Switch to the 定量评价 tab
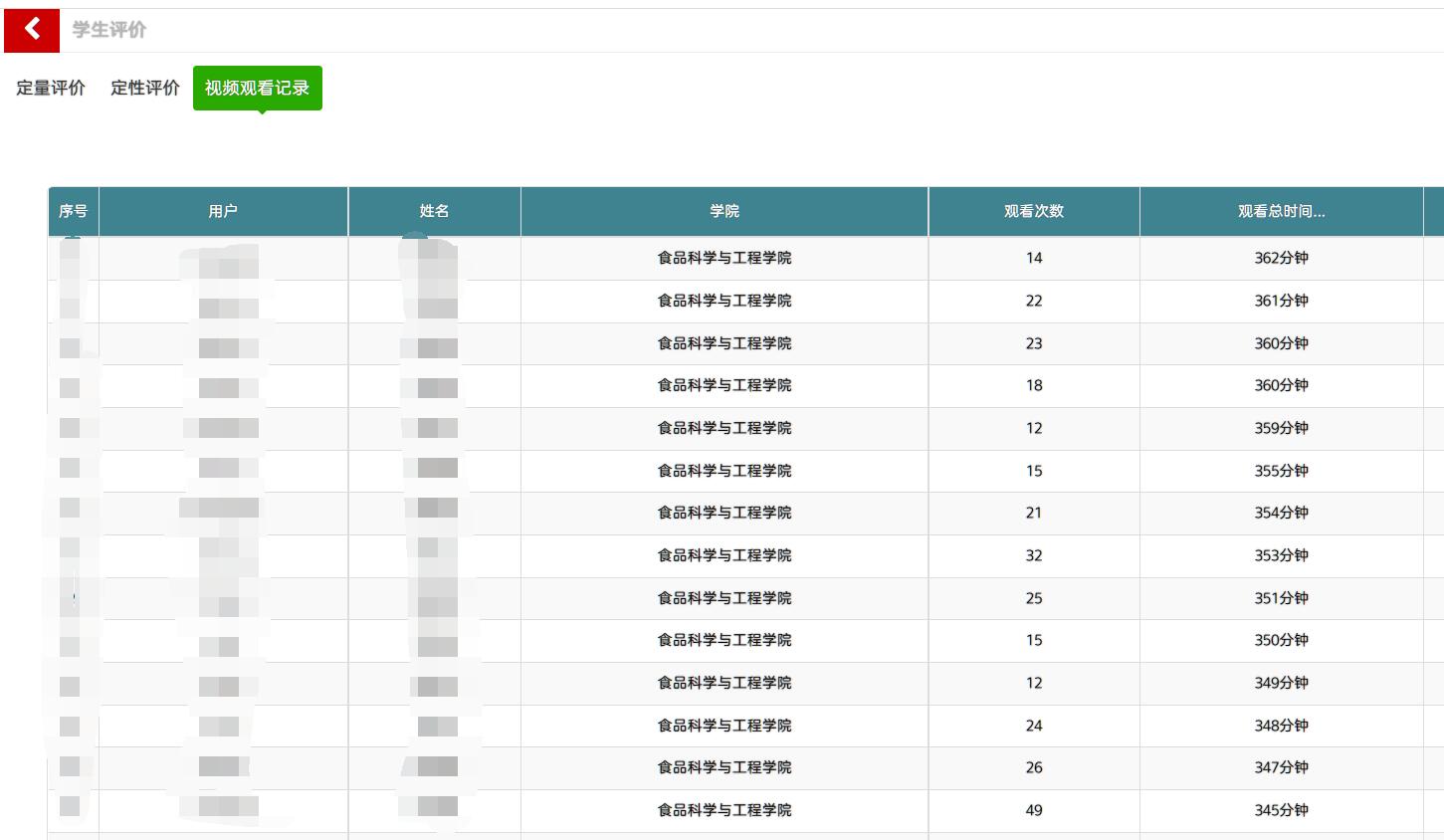The image size is (1444, 840). (x=51, y=88)
